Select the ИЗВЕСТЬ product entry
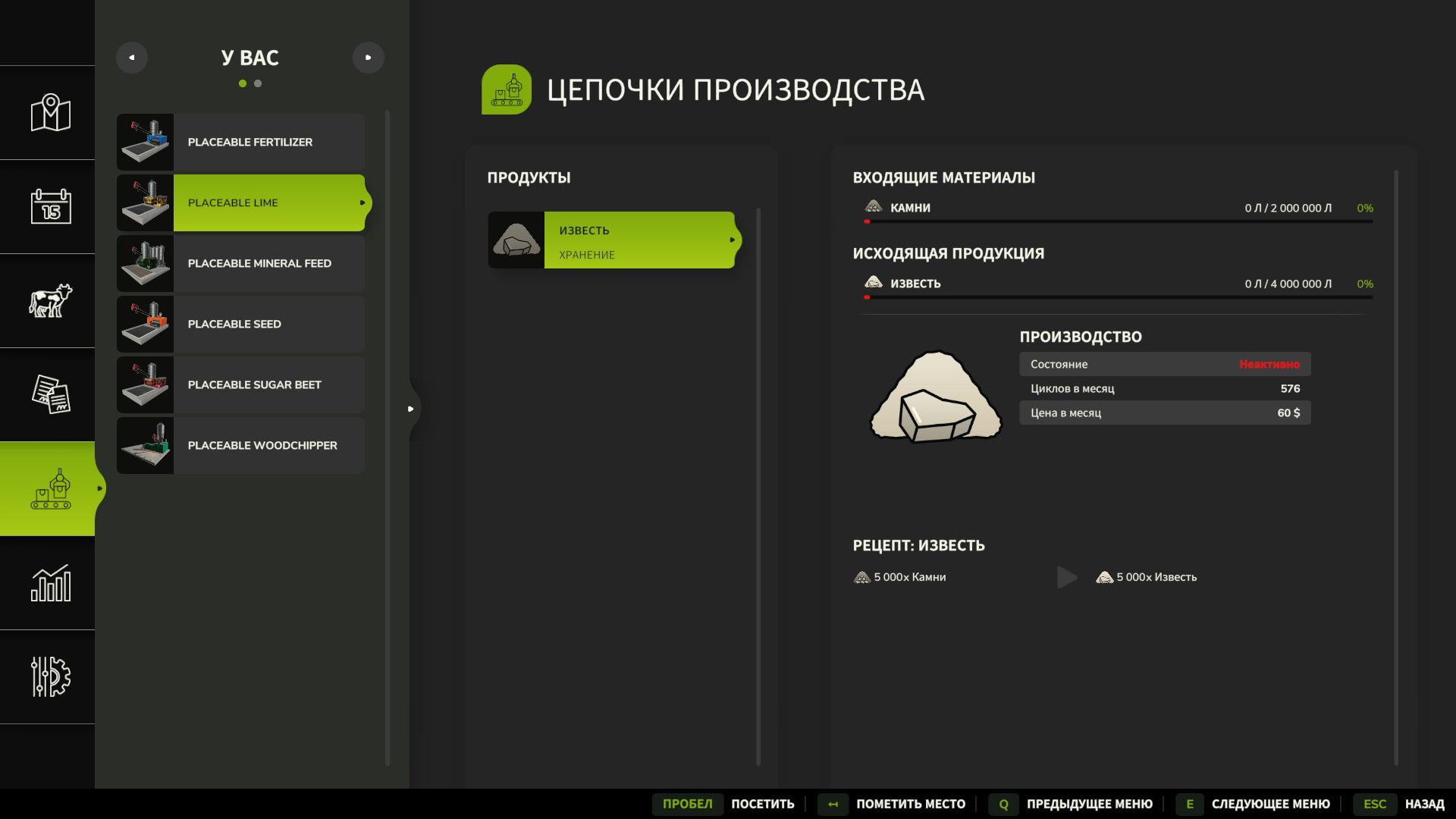The image size is (1456, 819). click(611, 240)
